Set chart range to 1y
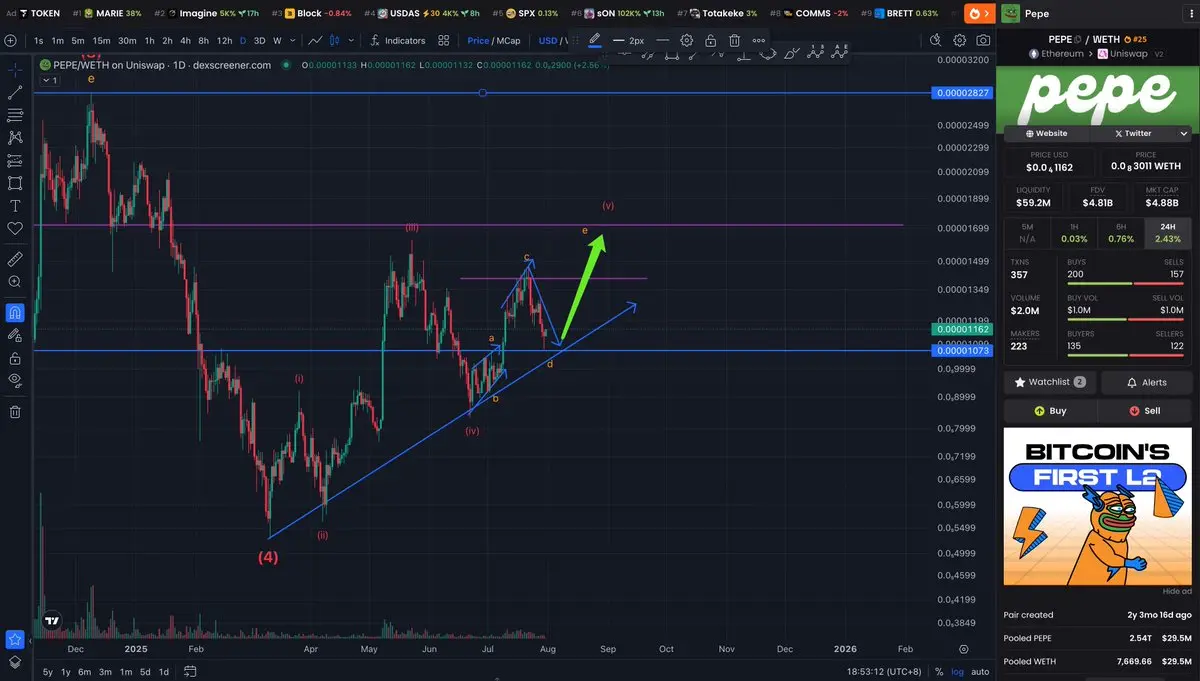 66,672
